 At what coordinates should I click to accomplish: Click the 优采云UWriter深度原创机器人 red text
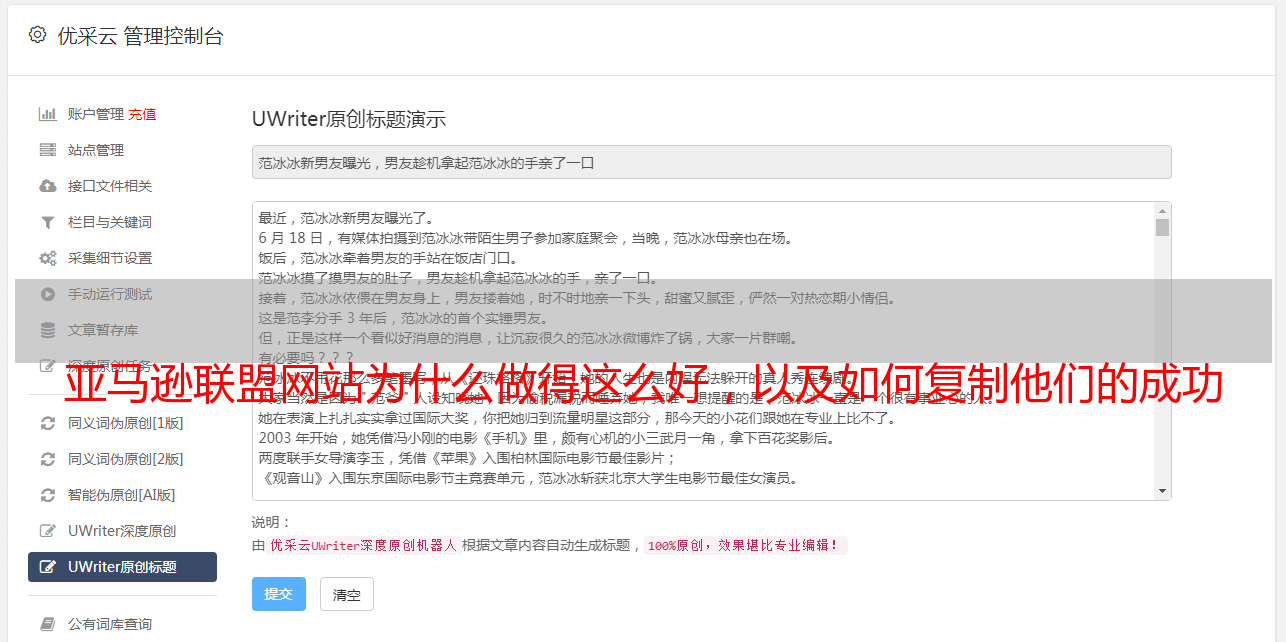[x=363, y=545]
